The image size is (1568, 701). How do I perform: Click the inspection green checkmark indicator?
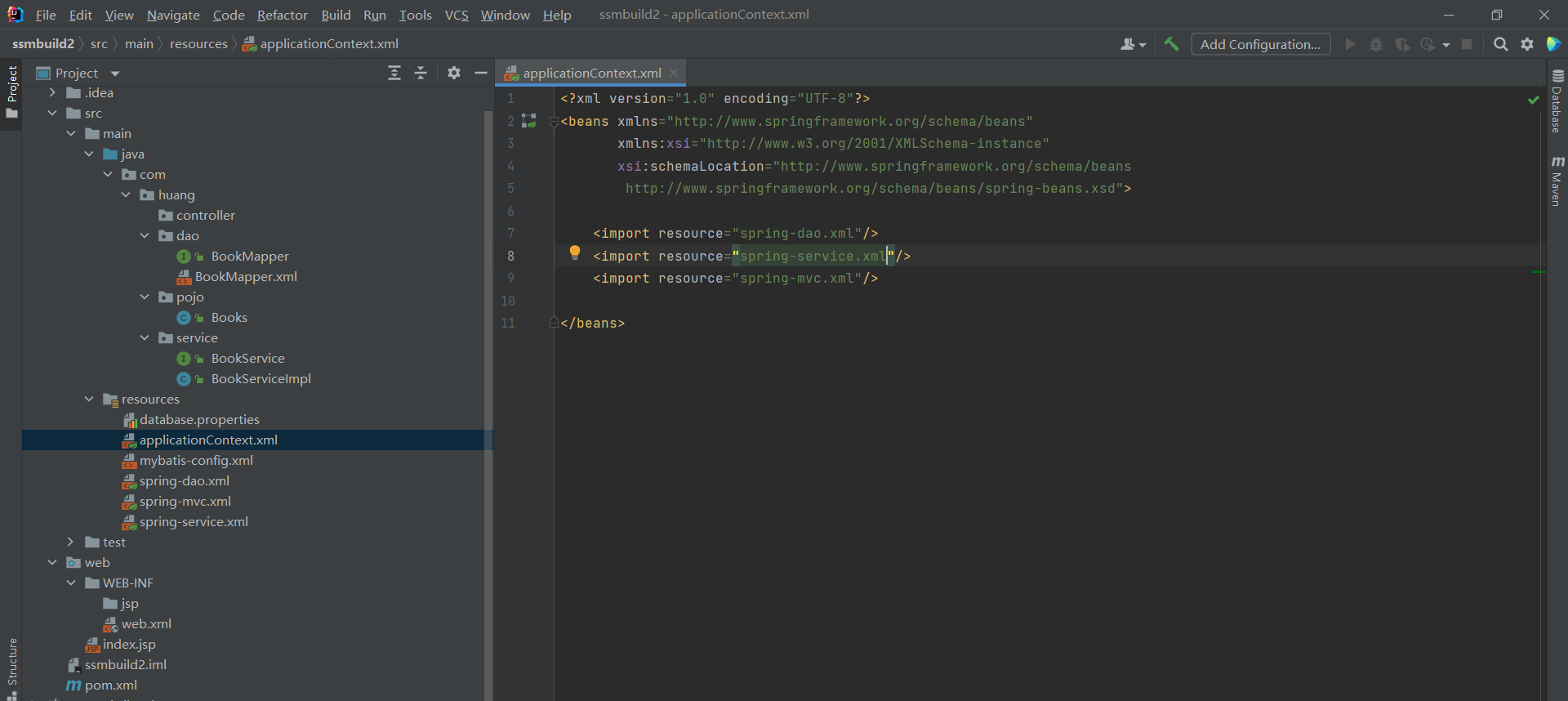(1534, 99)
